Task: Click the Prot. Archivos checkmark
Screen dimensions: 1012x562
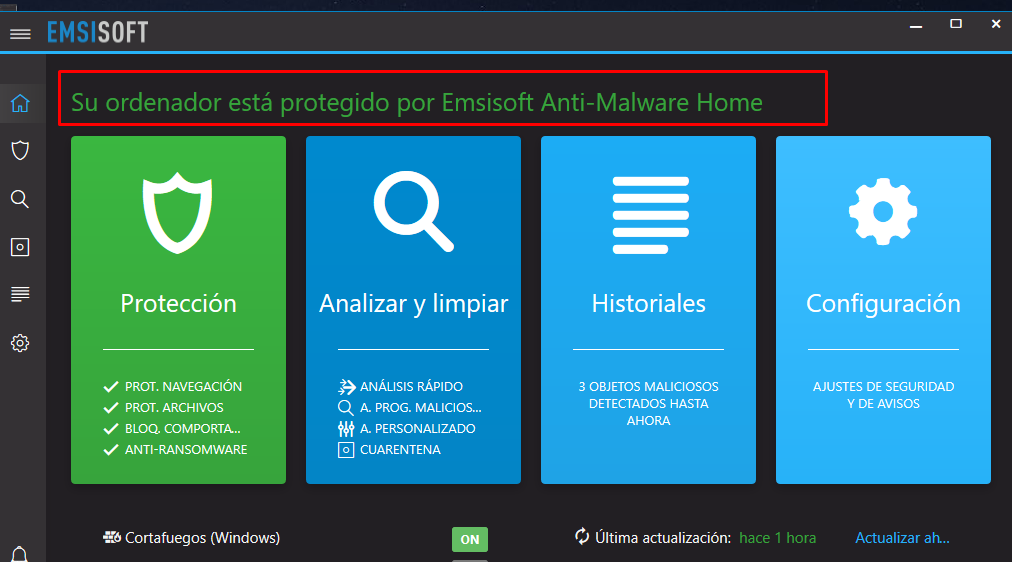Action: [x=111, y=408]
